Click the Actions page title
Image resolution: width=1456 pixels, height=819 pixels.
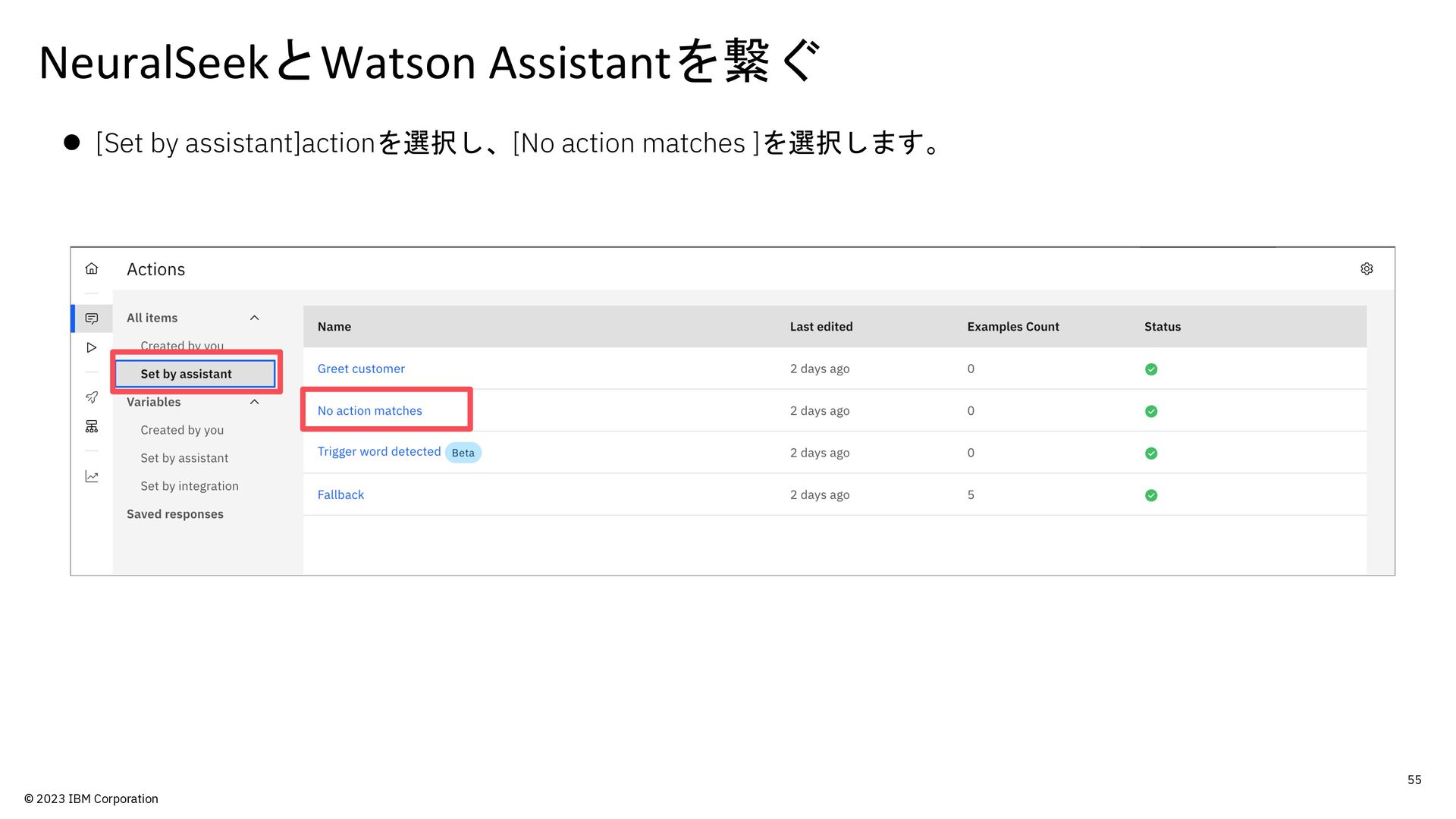tap(155, 269)
